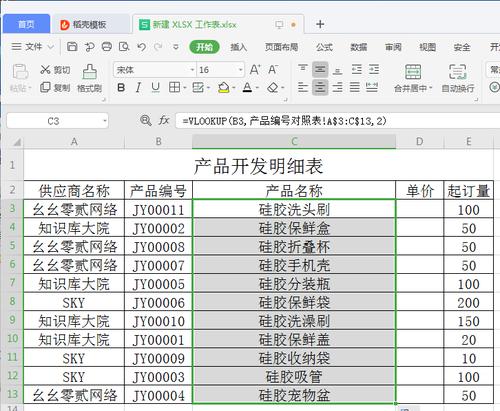Click the Redo arrow icon

pos(158,47)
